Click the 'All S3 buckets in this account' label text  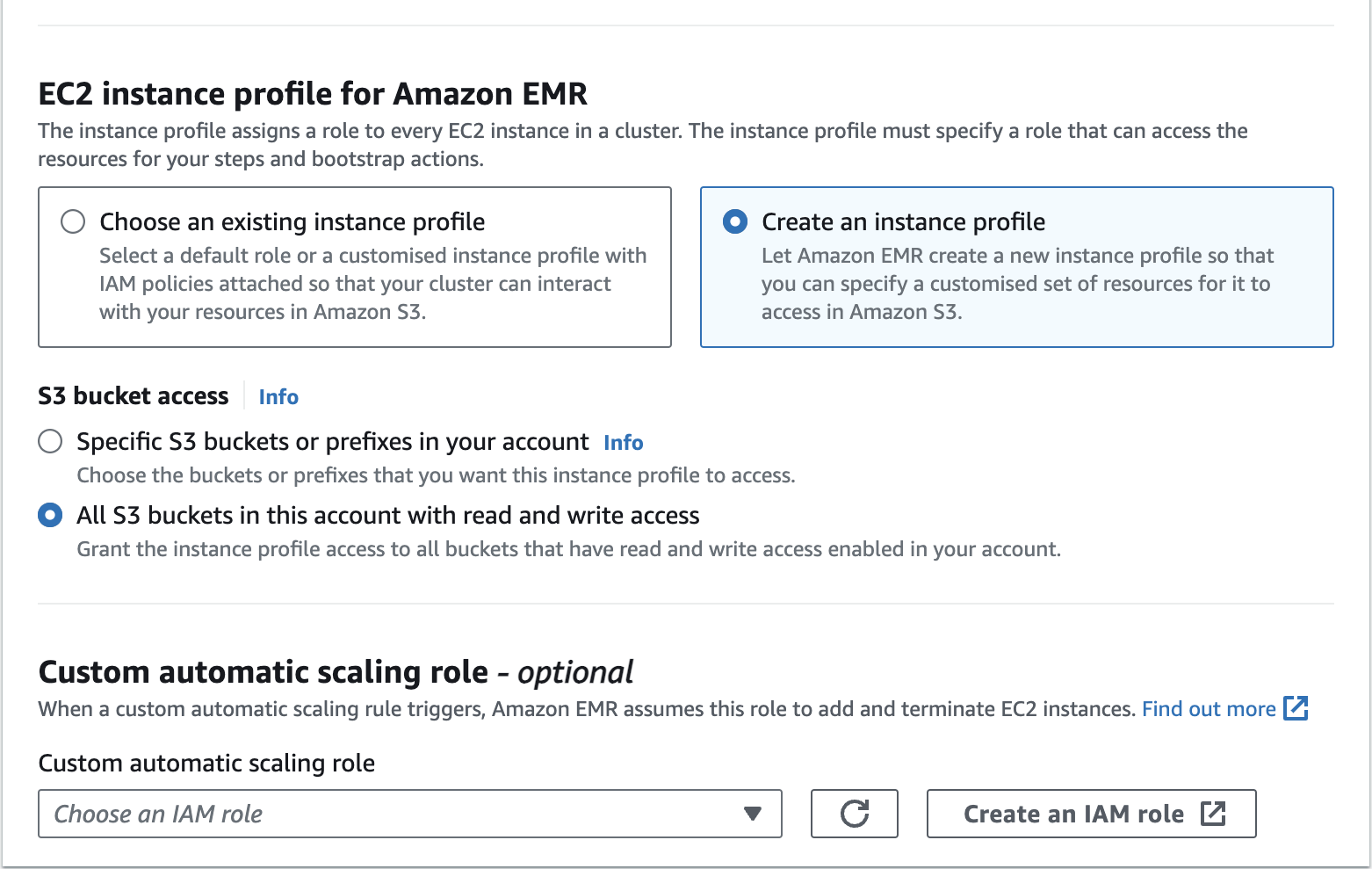coord(387,515)
